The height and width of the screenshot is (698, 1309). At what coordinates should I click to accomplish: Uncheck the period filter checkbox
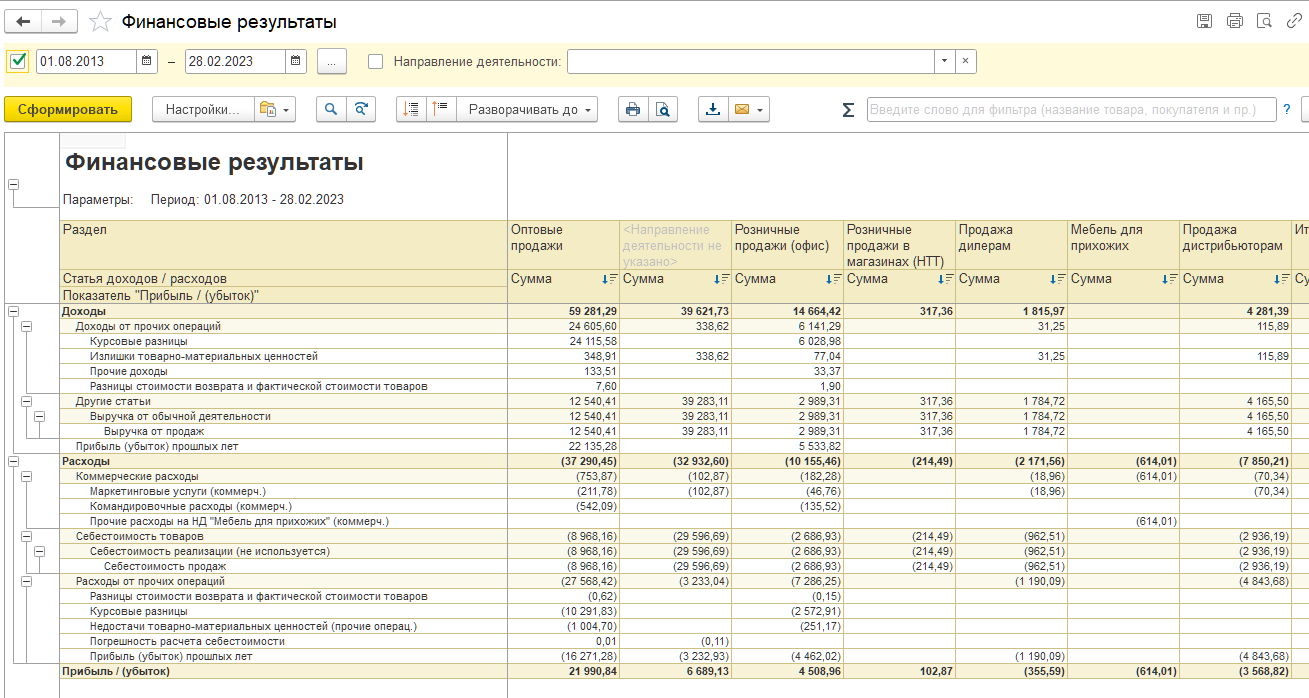tap(18, 61)
